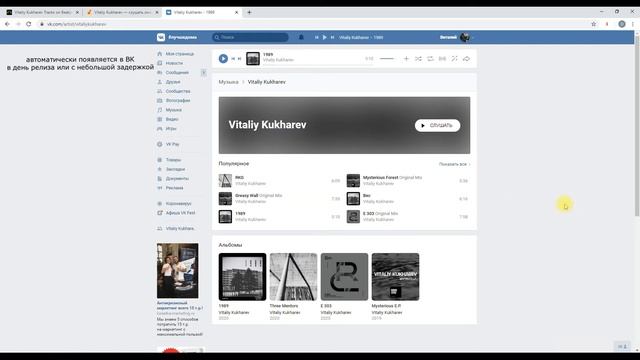Image resolution: width=640 pixels, height=360 pixels.
Task: Focus the VK search field
Action: coord(250,37)
